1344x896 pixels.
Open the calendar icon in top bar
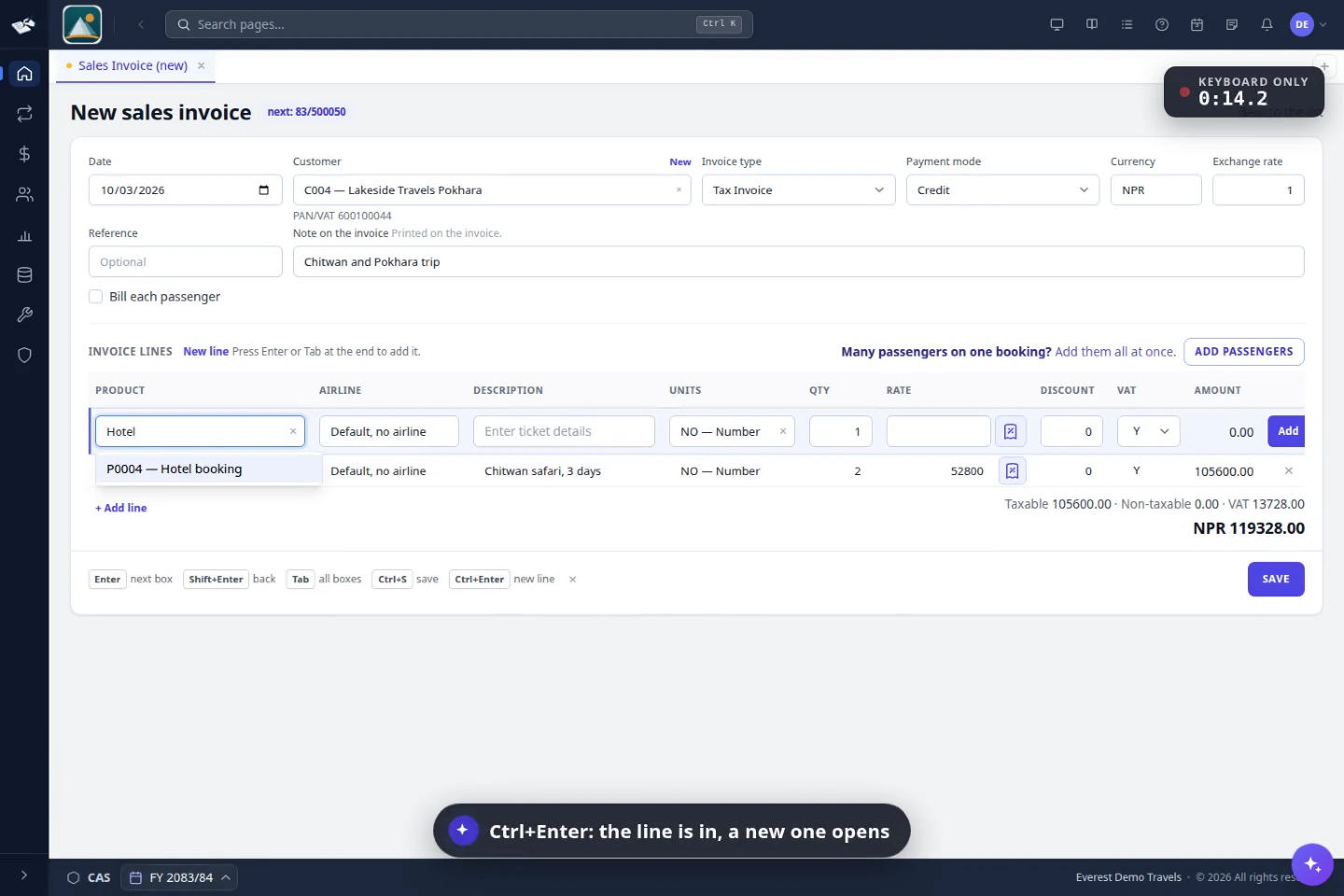click(x=1197, y=24)
